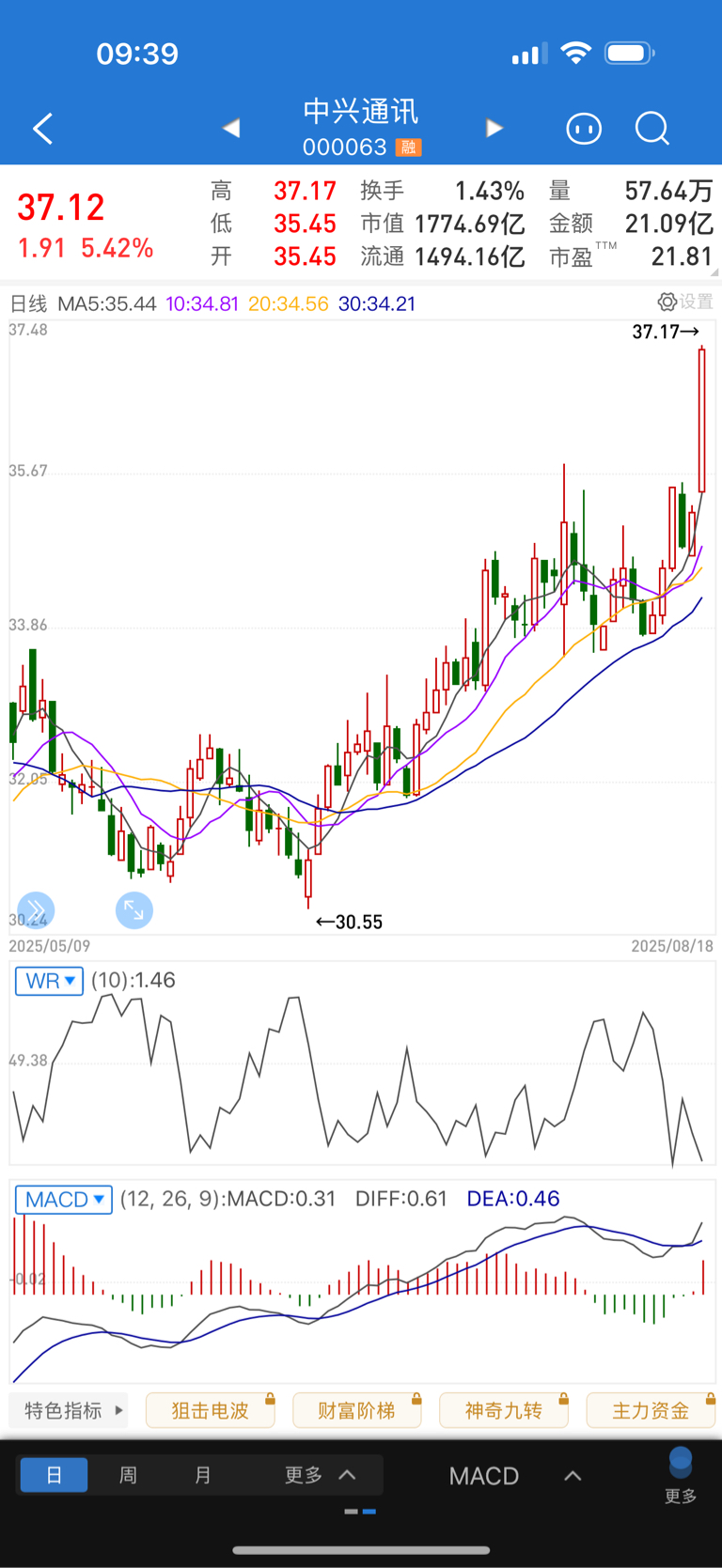Tap the DEA:0.46 value

(x=512, y=1199)
